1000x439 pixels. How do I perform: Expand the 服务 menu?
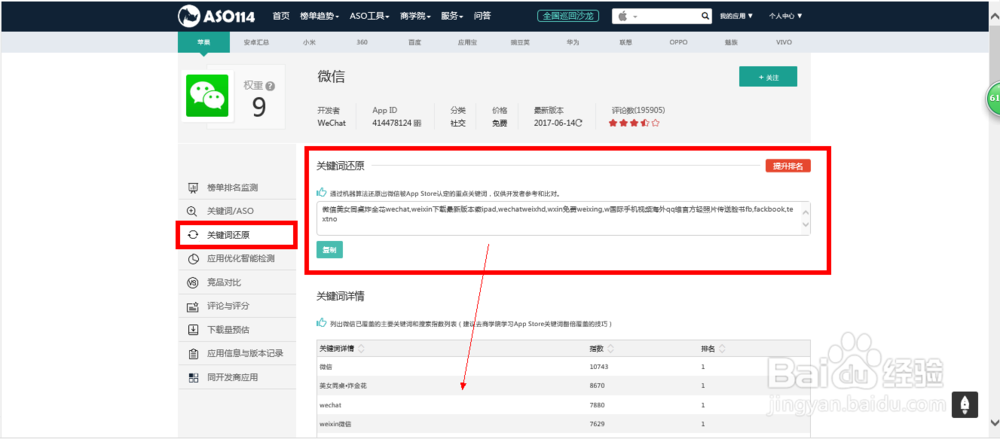tap(452, 16)
